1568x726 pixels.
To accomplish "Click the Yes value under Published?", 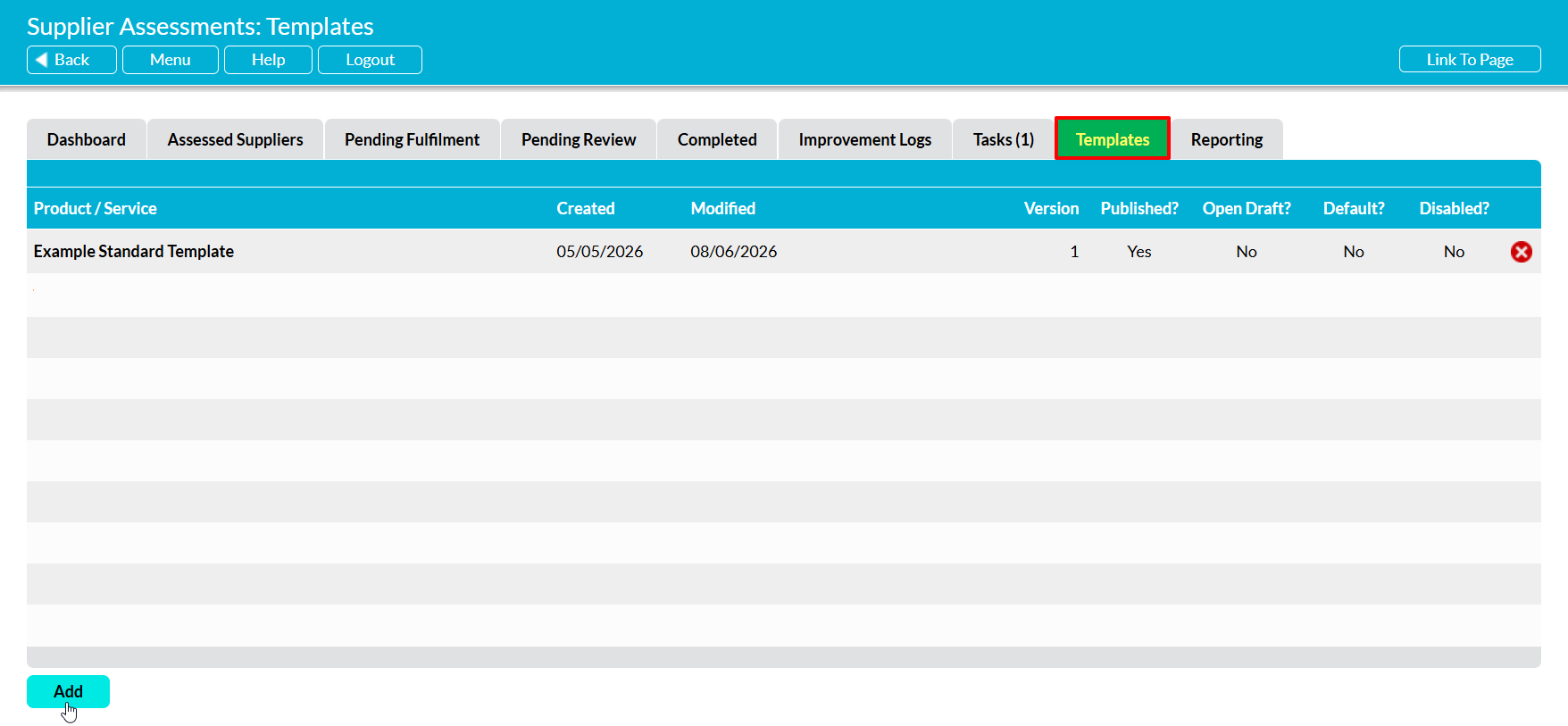I will click(1139, 252).
